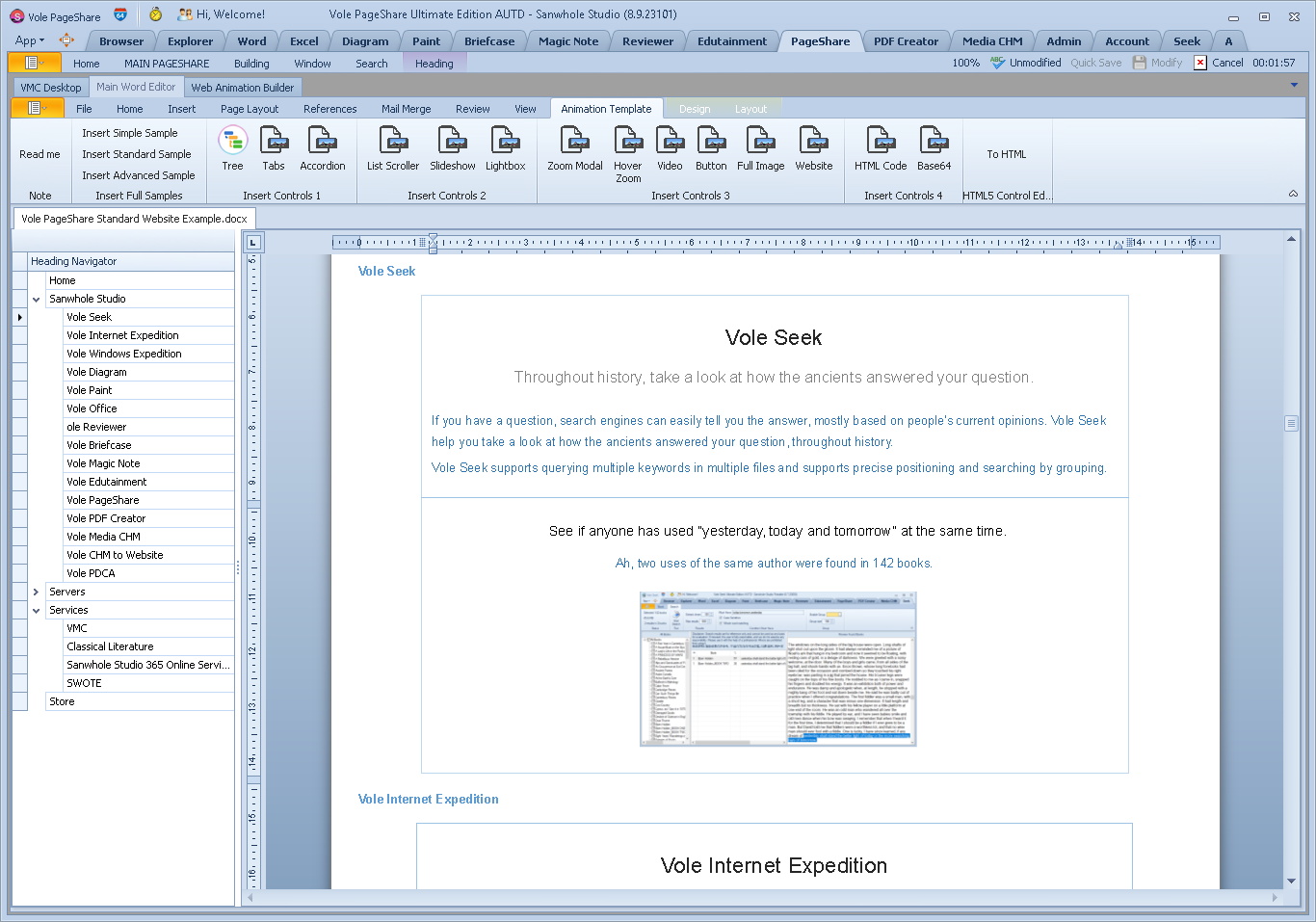Open the Word editor orange file menu
The image size is (1316, 922).
click(x=38, y=108)
